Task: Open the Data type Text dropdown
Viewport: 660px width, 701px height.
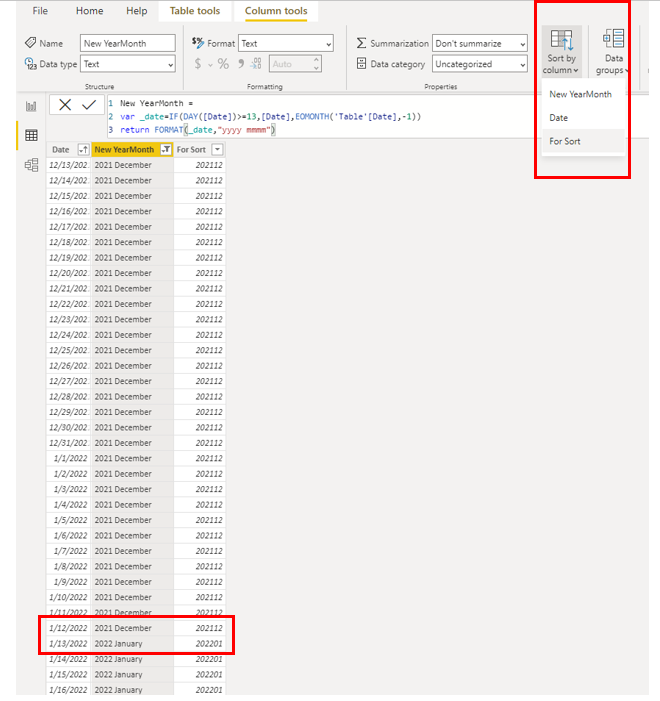Action: click(128, 64)
